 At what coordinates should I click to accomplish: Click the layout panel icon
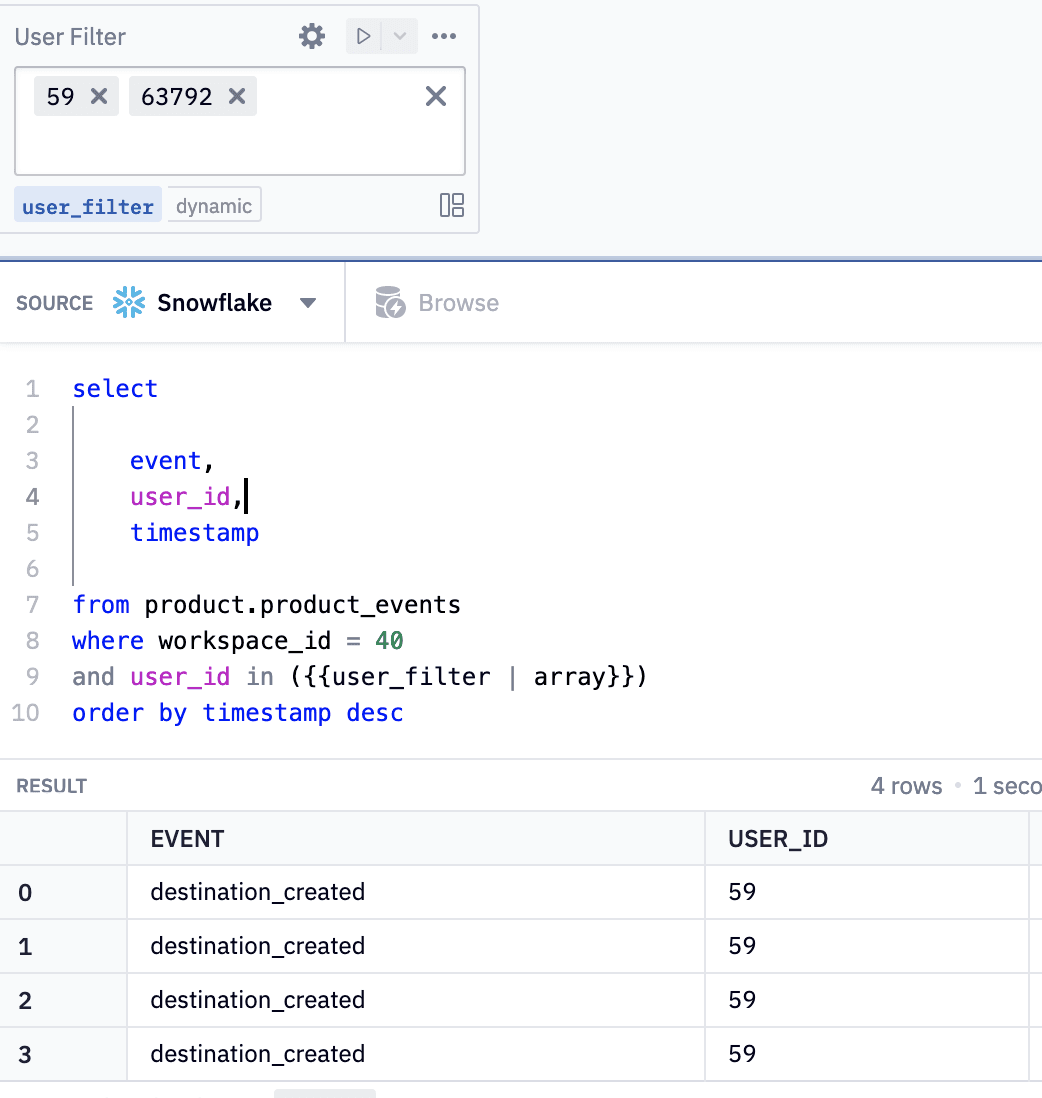tap(452, 205)
